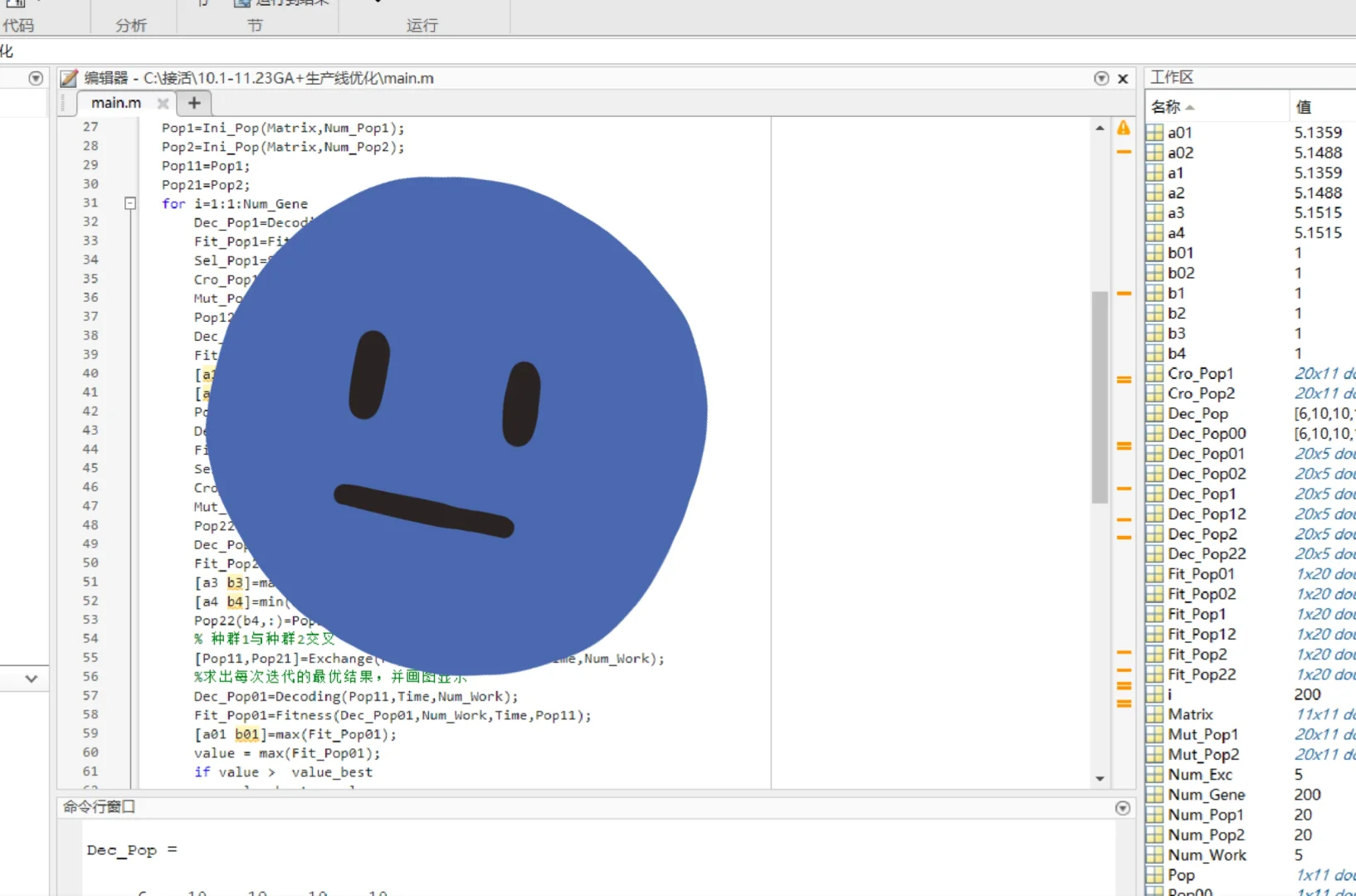Select the b4 variable name
Viewport: 1356px width, 896px height.
(1177, 353)
